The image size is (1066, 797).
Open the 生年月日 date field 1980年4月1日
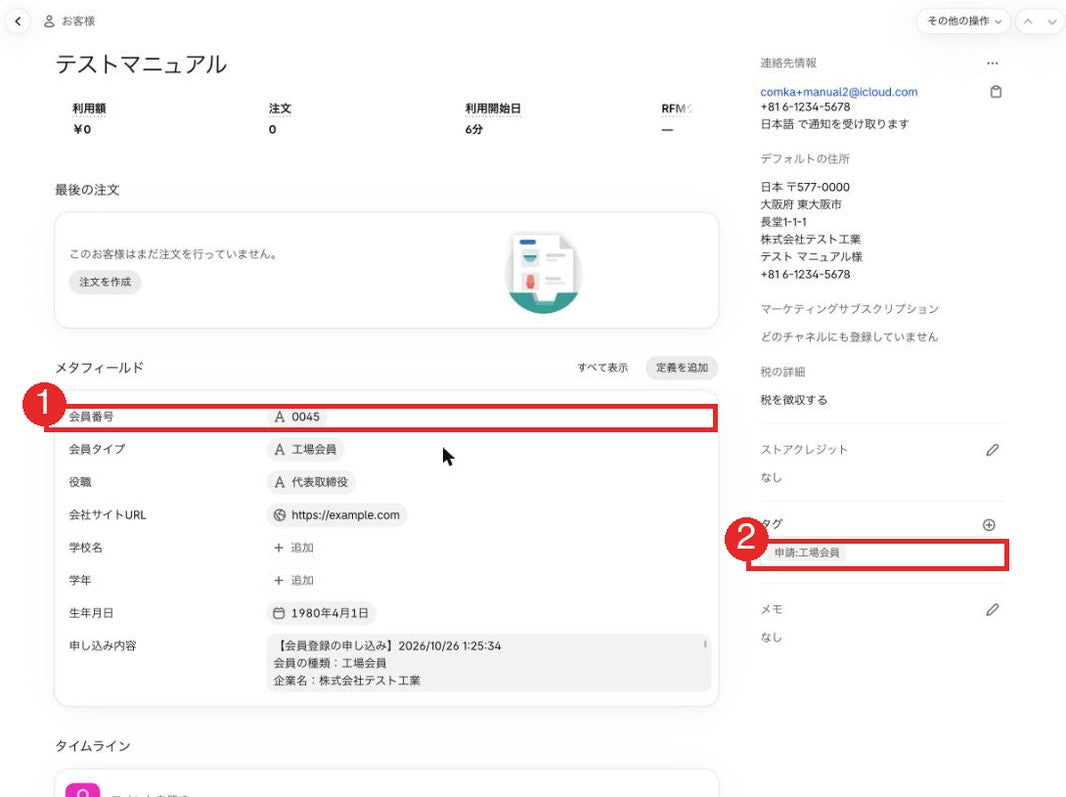click(321, 613)
